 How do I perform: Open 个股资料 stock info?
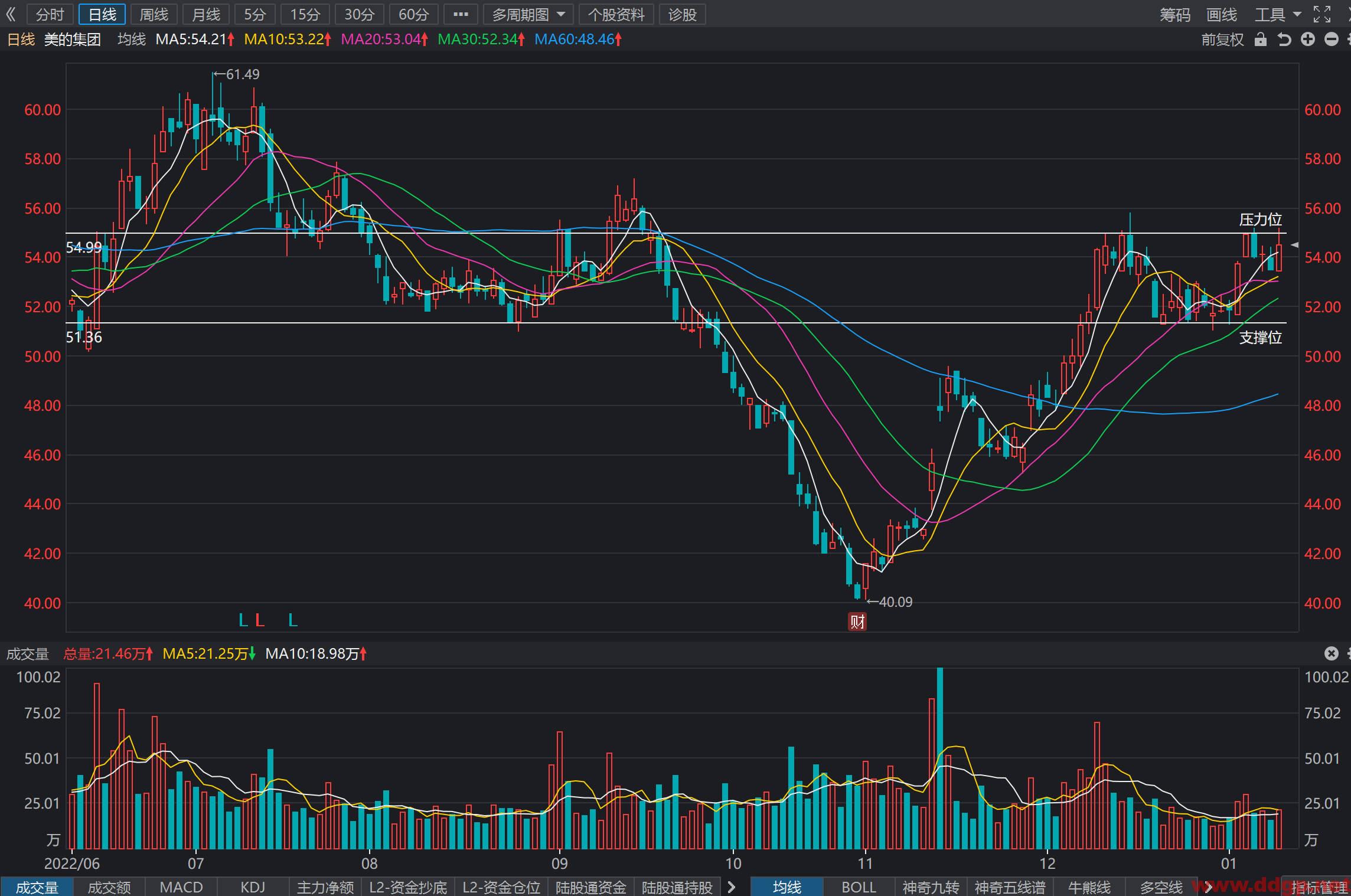pos(616,14)
